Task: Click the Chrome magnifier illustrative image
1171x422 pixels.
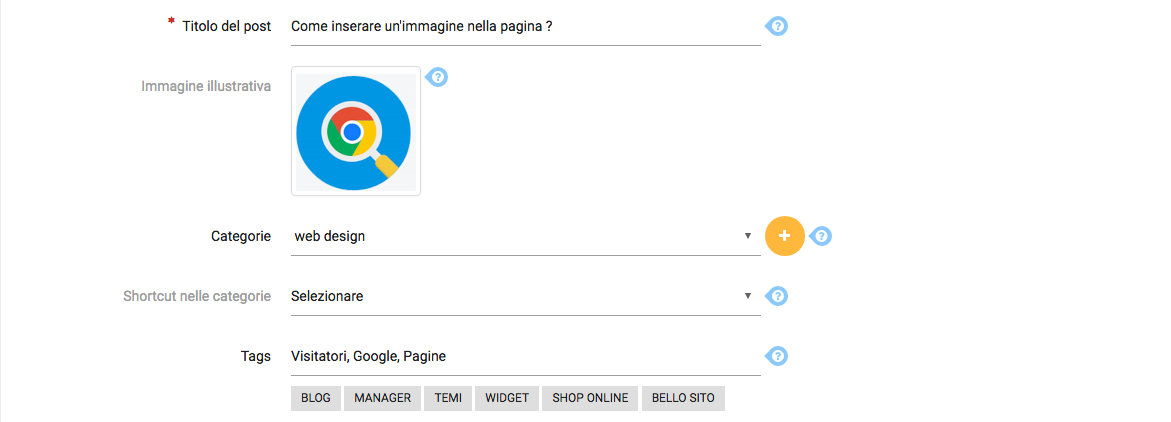Action: (x=355, y=131)
